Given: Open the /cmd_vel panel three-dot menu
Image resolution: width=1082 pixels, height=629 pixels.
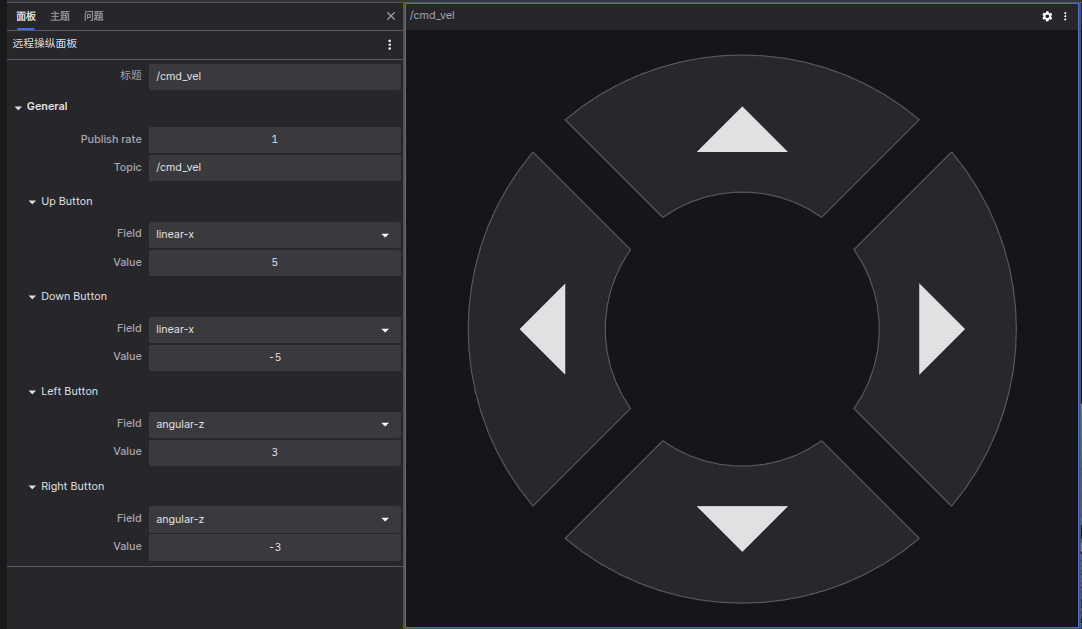Looking at the screenshot, I should [x=1065, y=16].
